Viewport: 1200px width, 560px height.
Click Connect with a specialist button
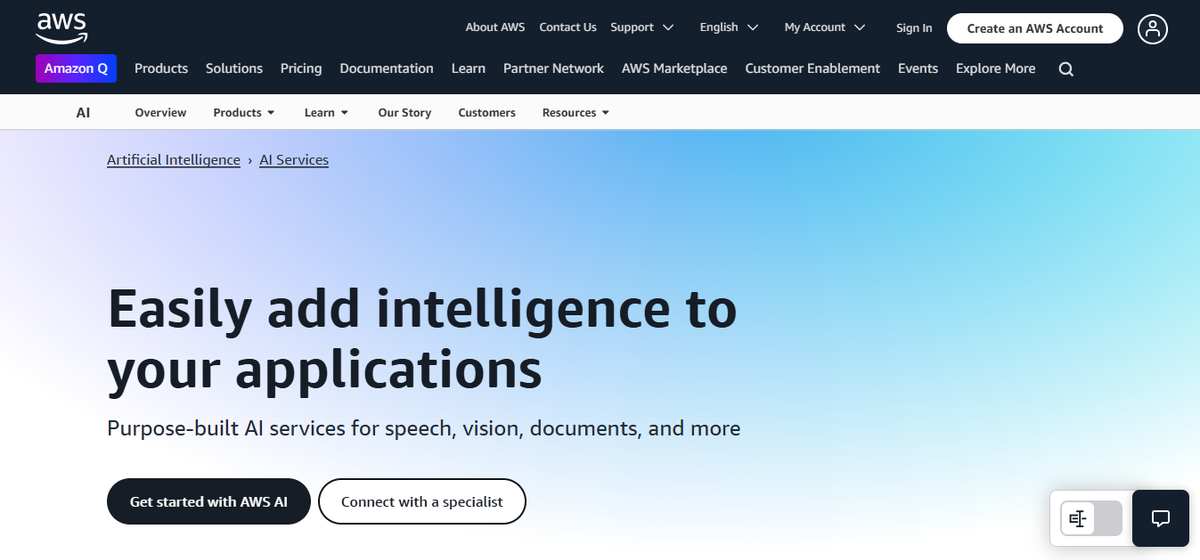click(422, 501)
